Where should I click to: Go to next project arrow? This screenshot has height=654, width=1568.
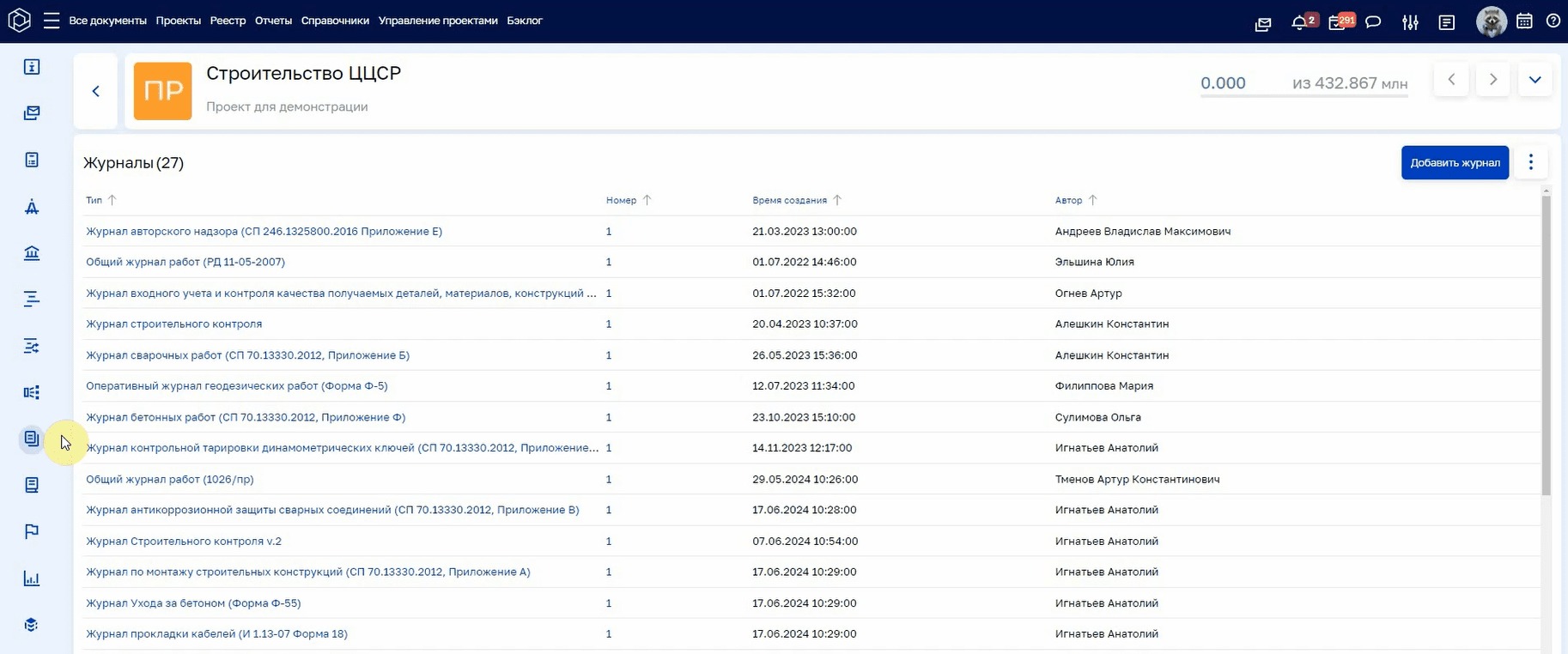[1493, 80]
